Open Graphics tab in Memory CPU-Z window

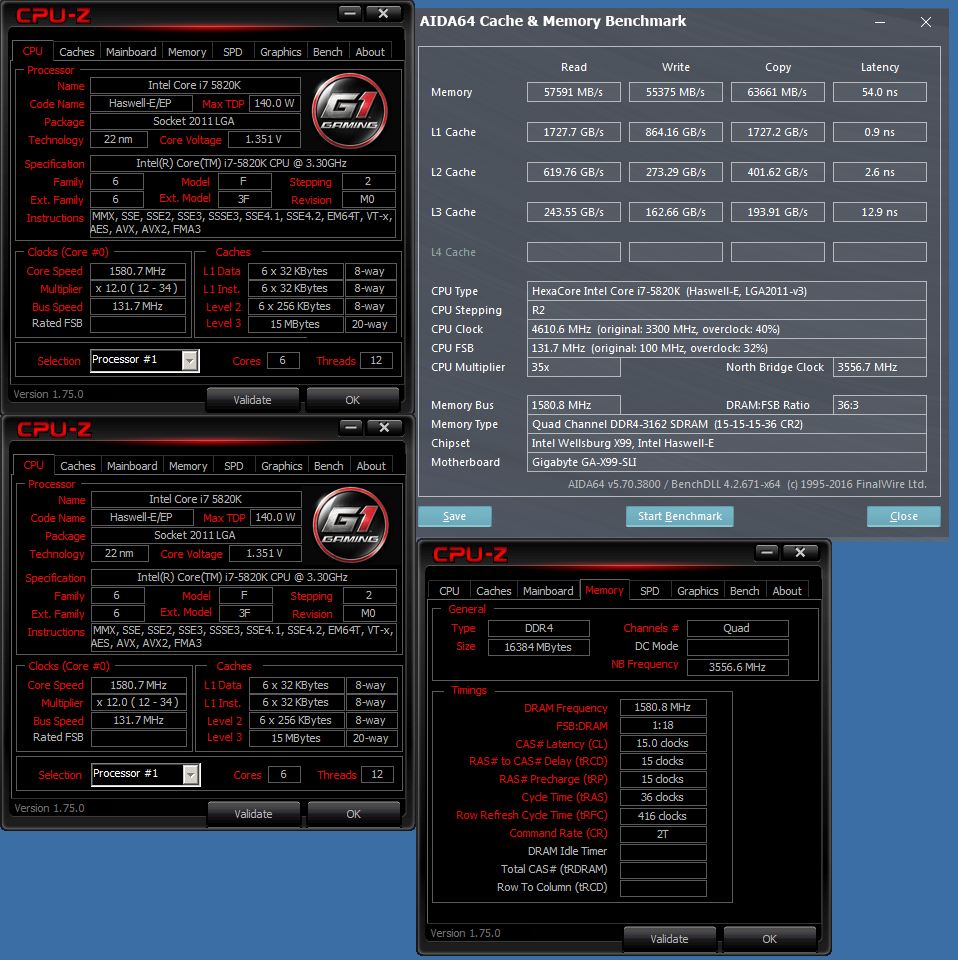pyautogui.click(x=697, y=591)
